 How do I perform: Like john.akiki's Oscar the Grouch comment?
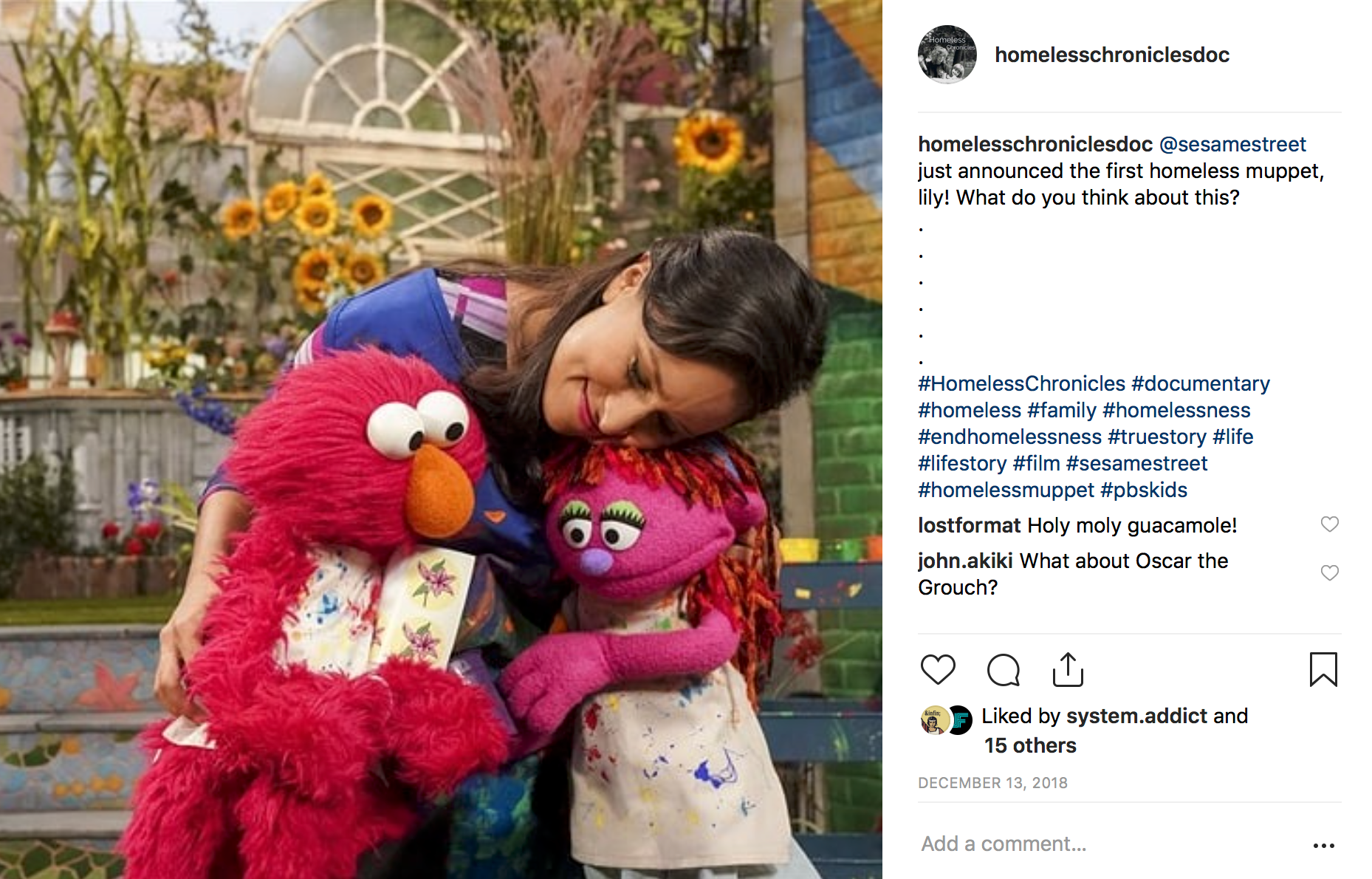pos(1329,573)
